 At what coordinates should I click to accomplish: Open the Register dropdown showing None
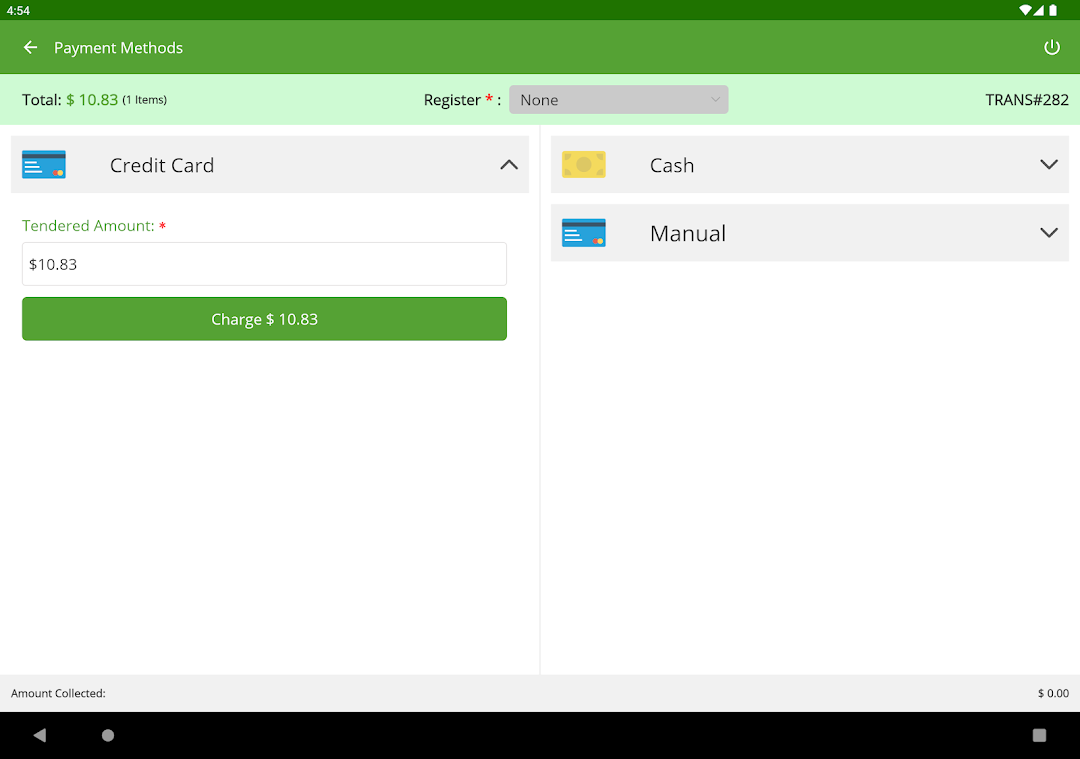(618, 100)
